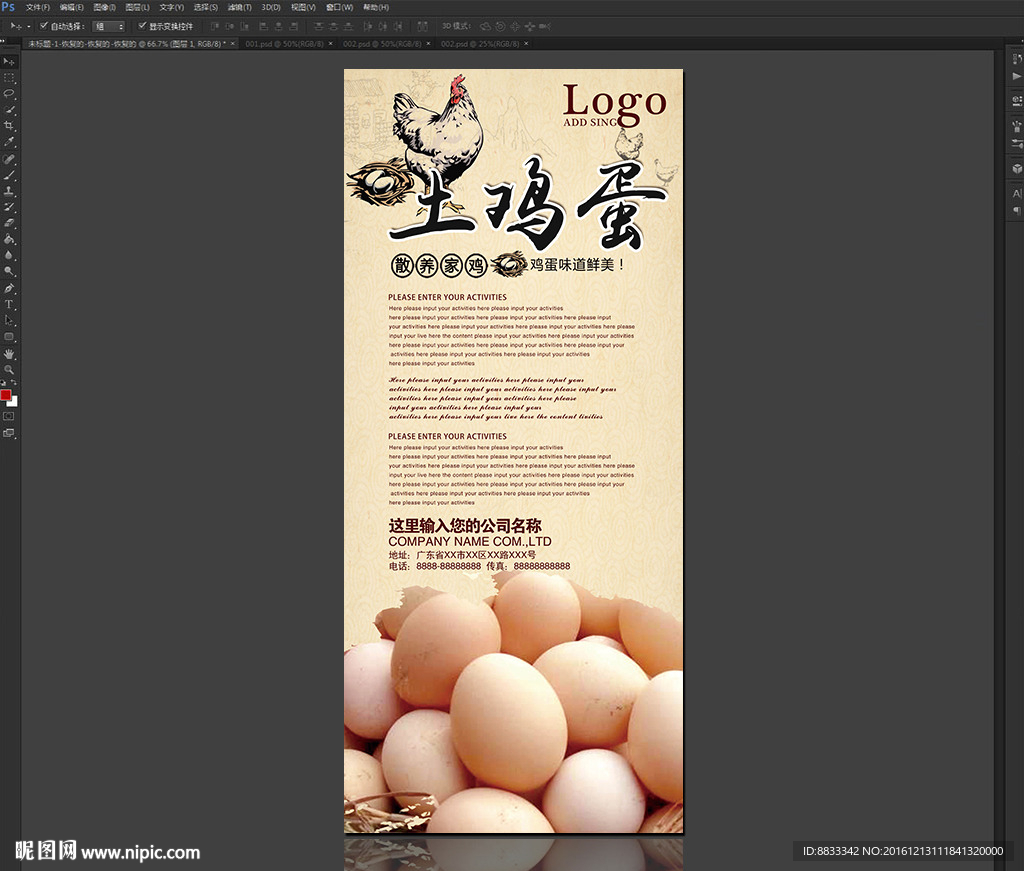Select the Eraser tool
The image size is (1024, 871).
tap(9, 223)
